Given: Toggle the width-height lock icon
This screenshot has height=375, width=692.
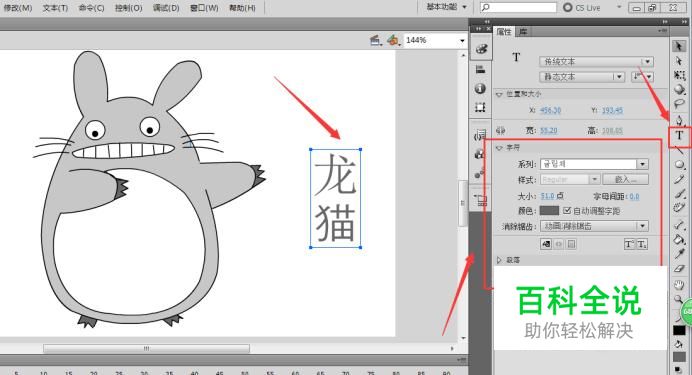Looking at the screenshot, I should (501, 131).
